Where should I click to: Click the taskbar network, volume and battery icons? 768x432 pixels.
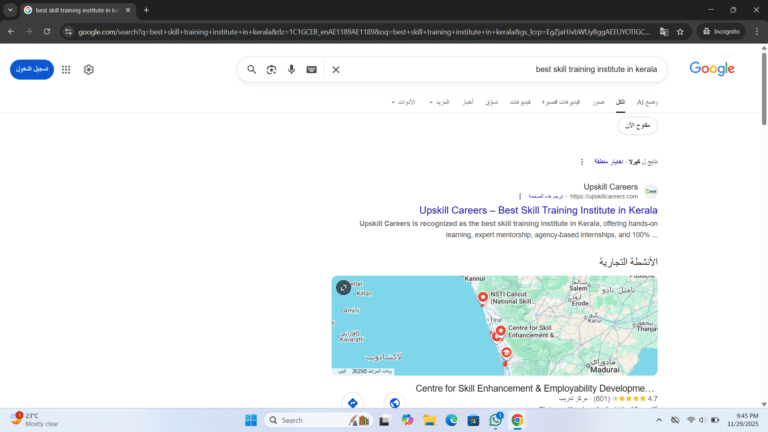(703, 420)
